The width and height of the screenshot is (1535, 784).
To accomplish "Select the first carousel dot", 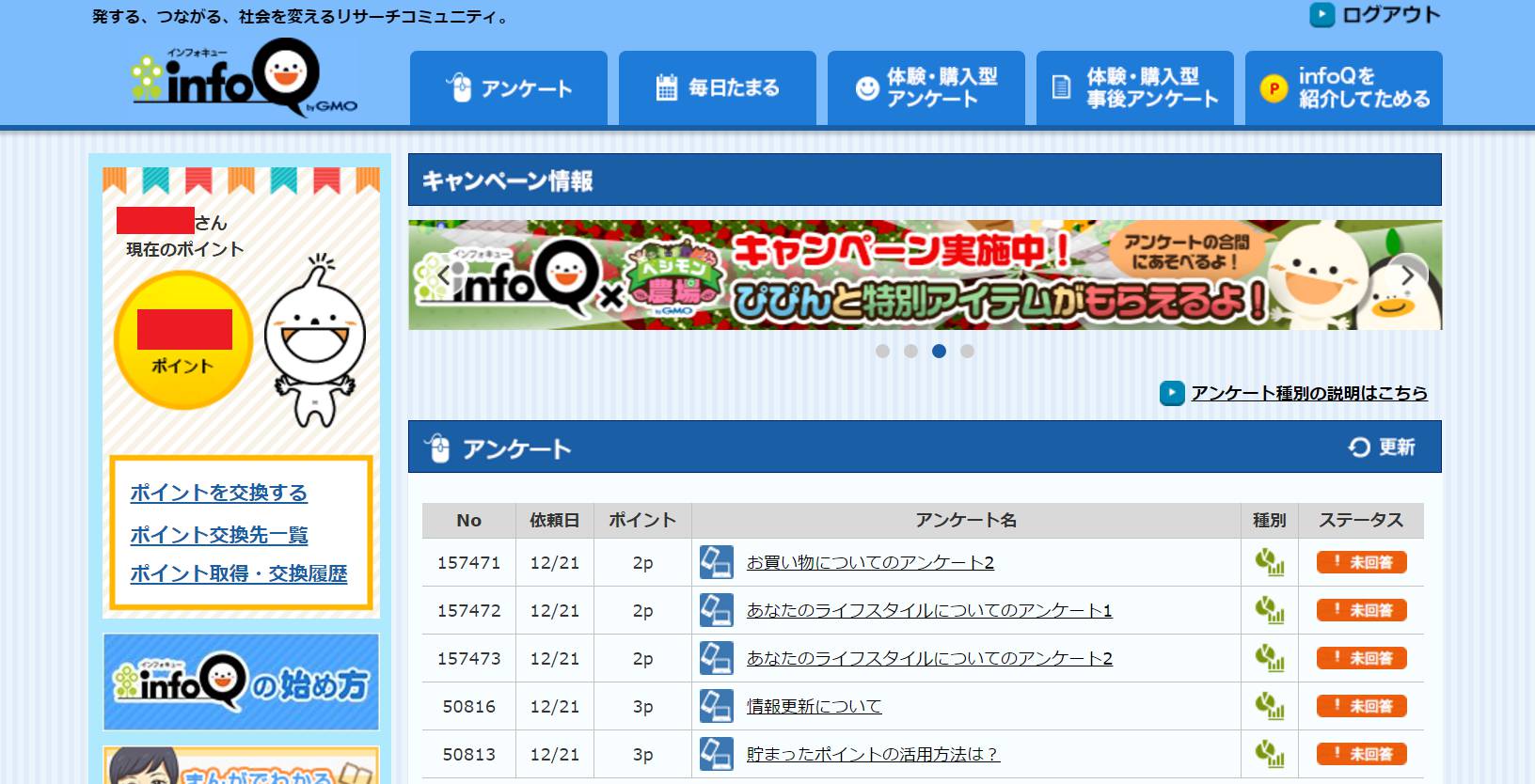I will [x=882, y=351].
